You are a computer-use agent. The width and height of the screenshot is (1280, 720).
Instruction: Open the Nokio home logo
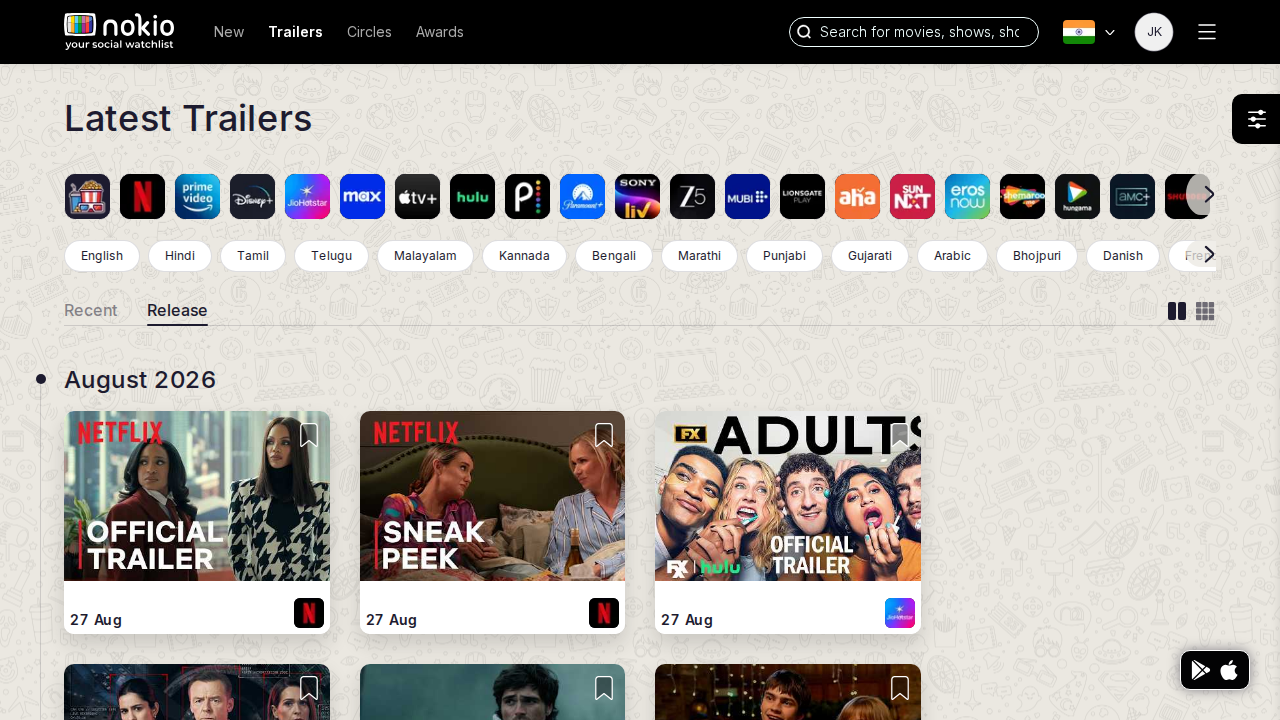[x=119, y=31]
